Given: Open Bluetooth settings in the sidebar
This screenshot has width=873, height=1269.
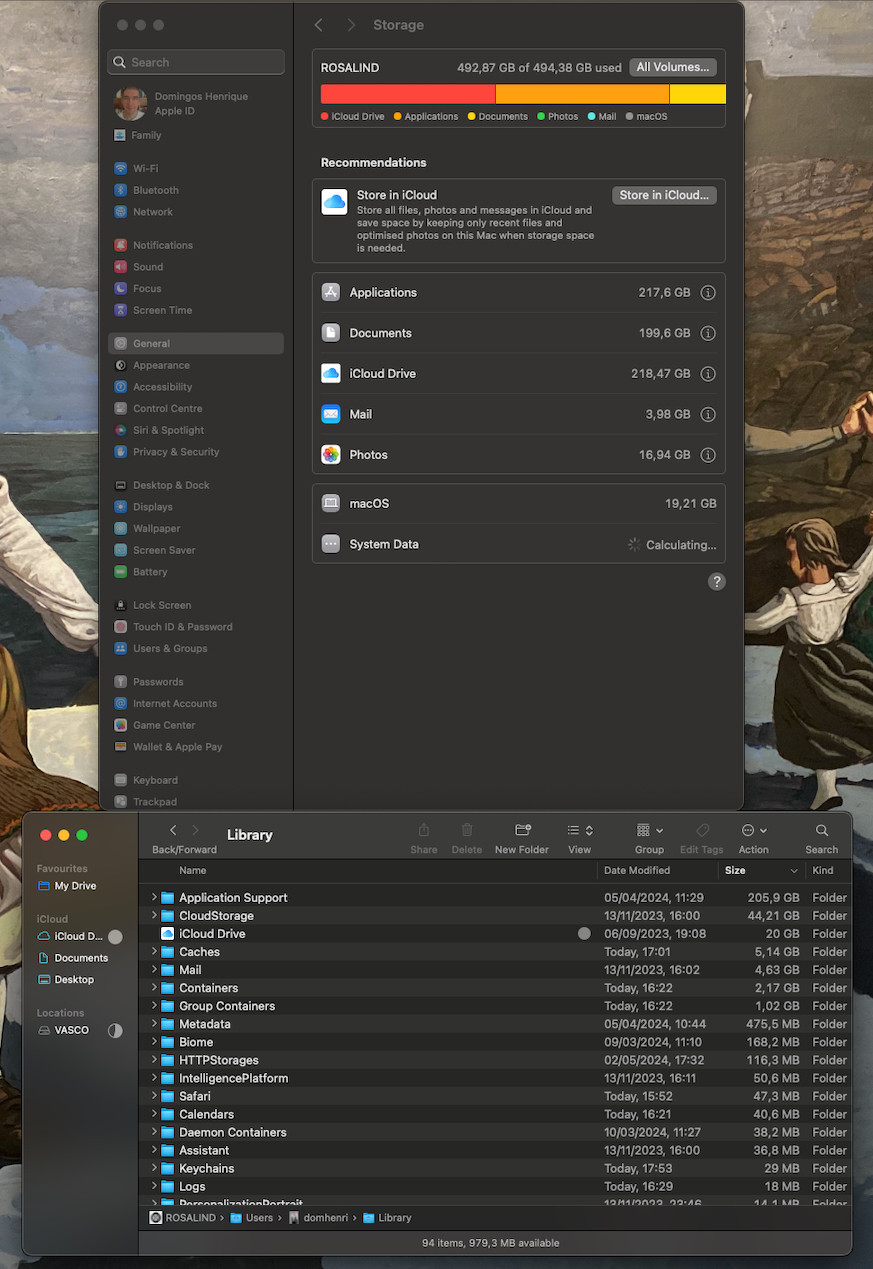Looking at the screenshot, I should (x=155, y=190).
